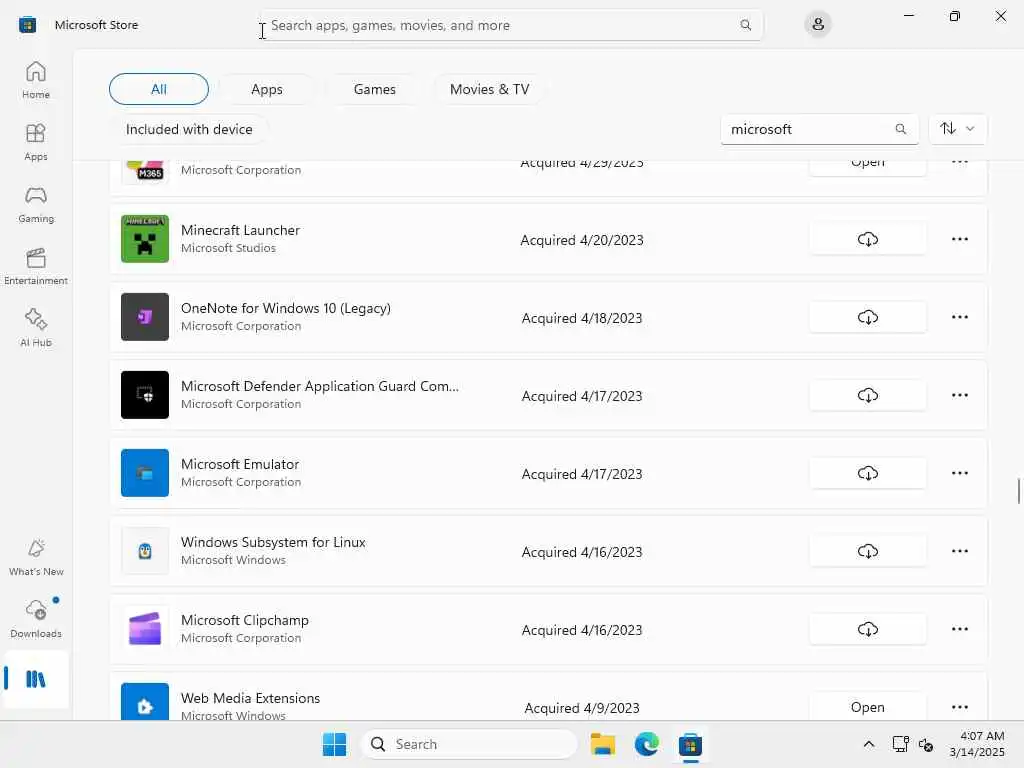
Task: Click the vertical scrollbar thumb
Action: [x=1018, y=491]
